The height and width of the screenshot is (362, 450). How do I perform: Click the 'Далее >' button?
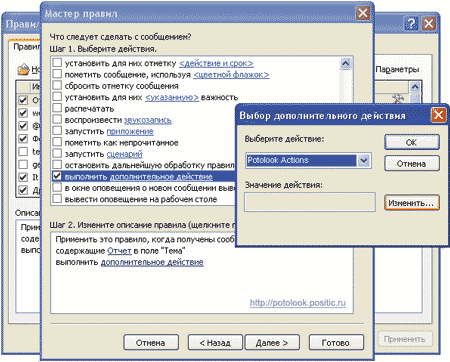(x=272, y=343)
